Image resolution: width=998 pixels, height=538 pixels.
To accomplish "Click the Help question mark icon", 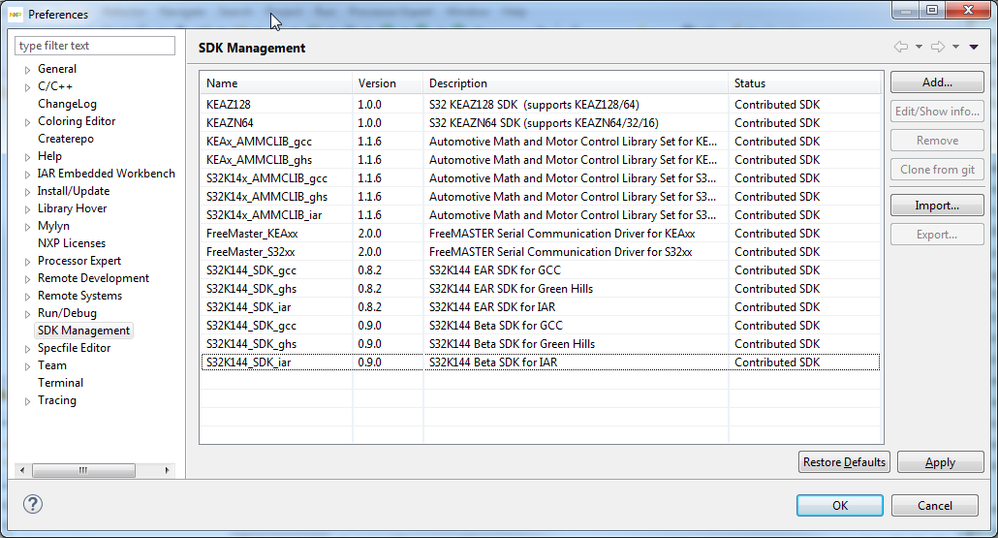I will (x=32, y=504).
